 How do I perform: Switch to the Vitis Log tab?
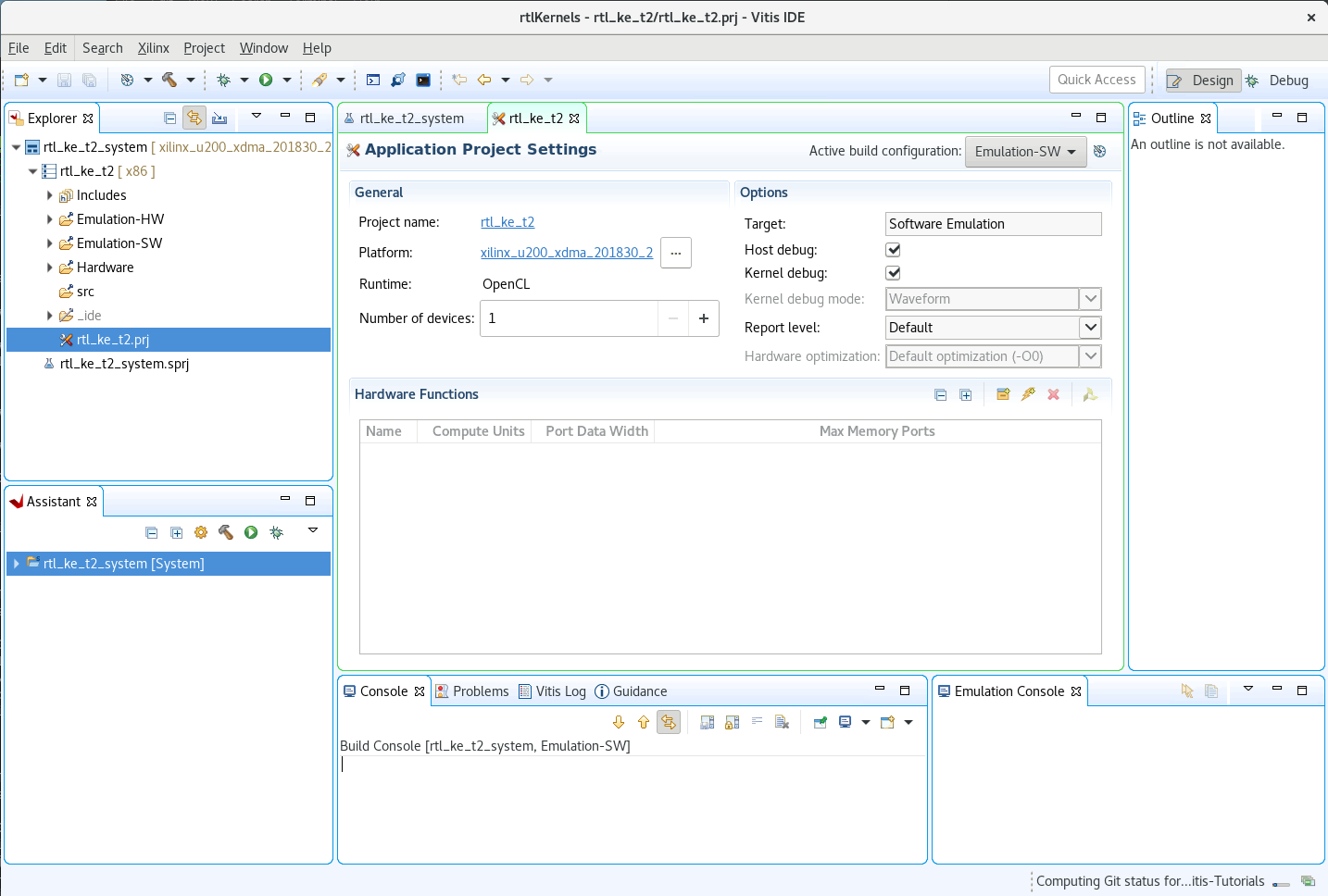(x=552, y=691)
